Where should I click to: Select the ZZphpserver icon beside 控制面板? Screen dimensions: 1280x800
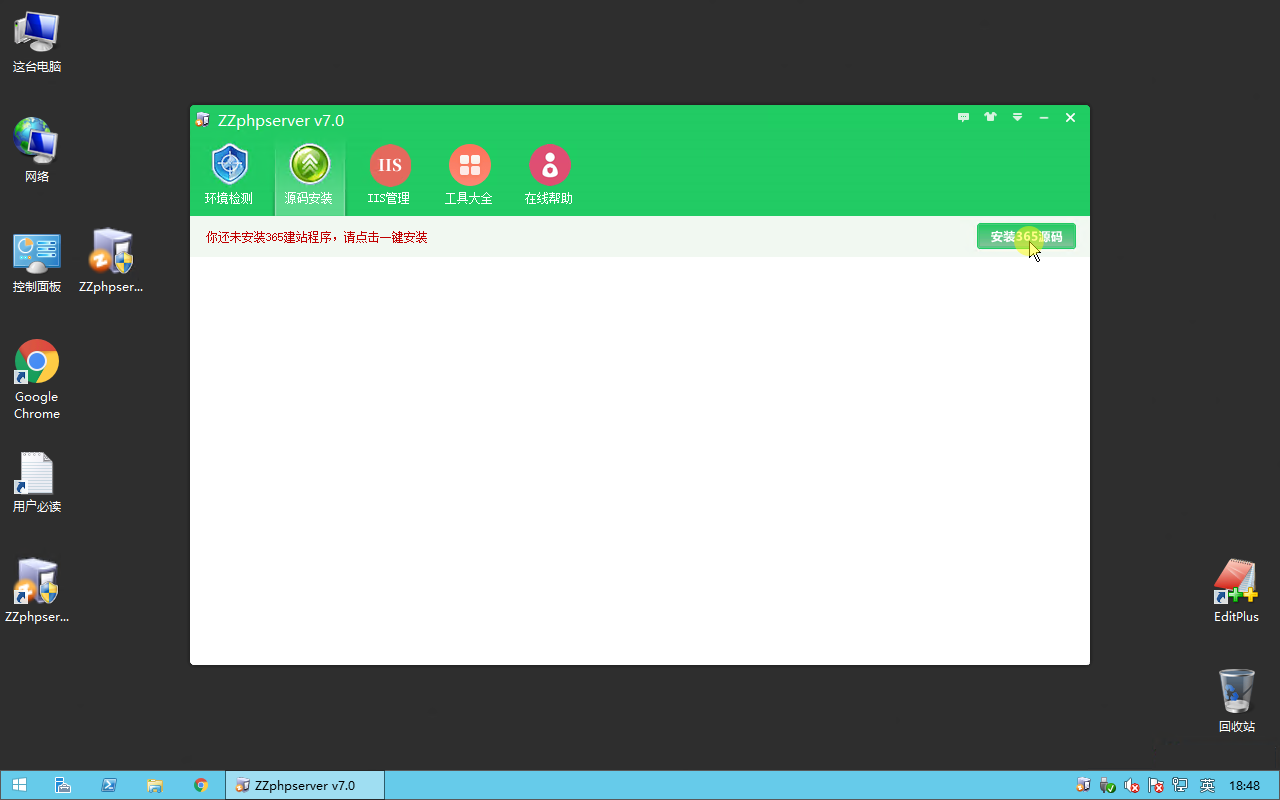click(111, 262)
